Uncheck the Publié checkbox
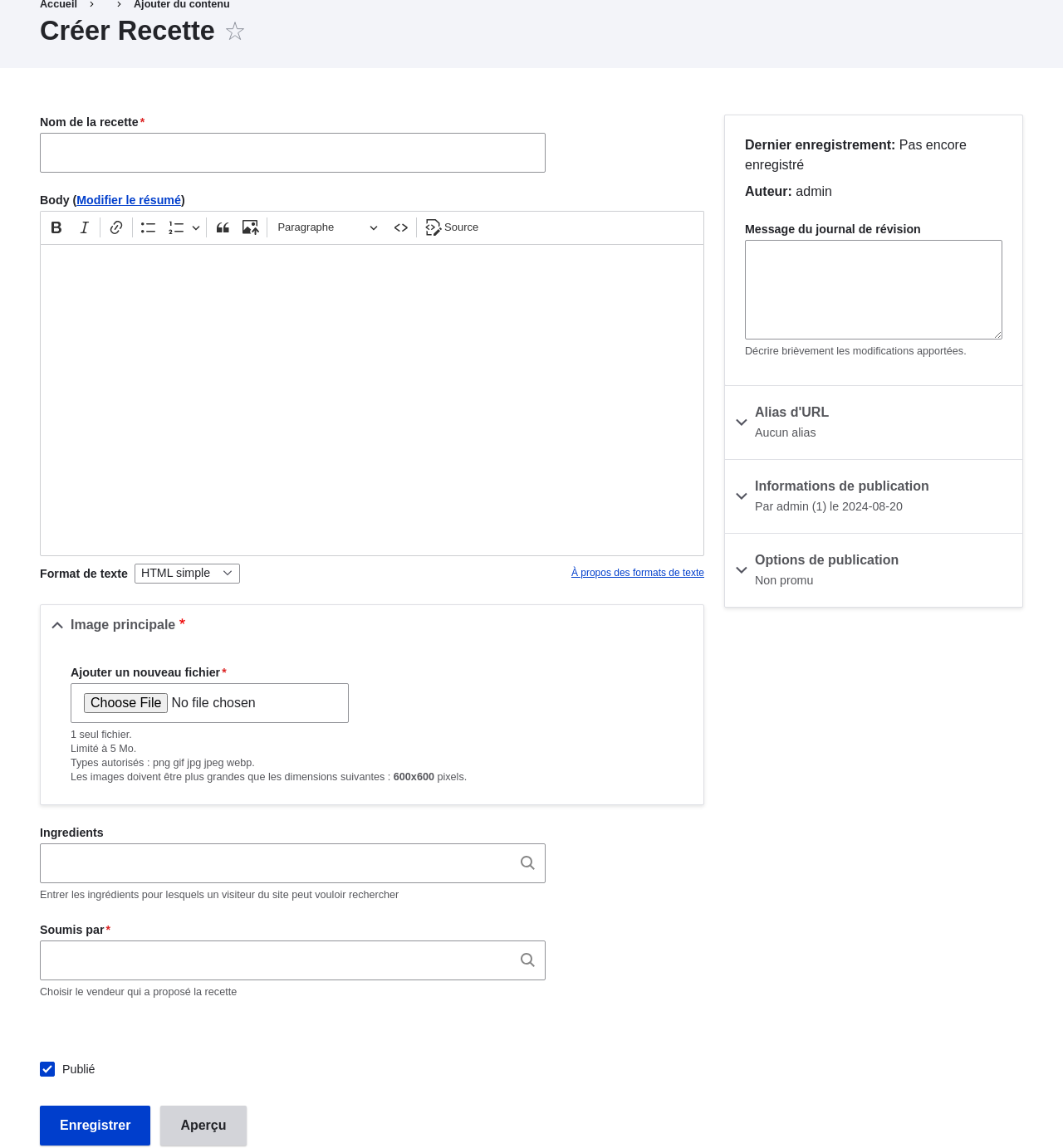 [47, 1069]
